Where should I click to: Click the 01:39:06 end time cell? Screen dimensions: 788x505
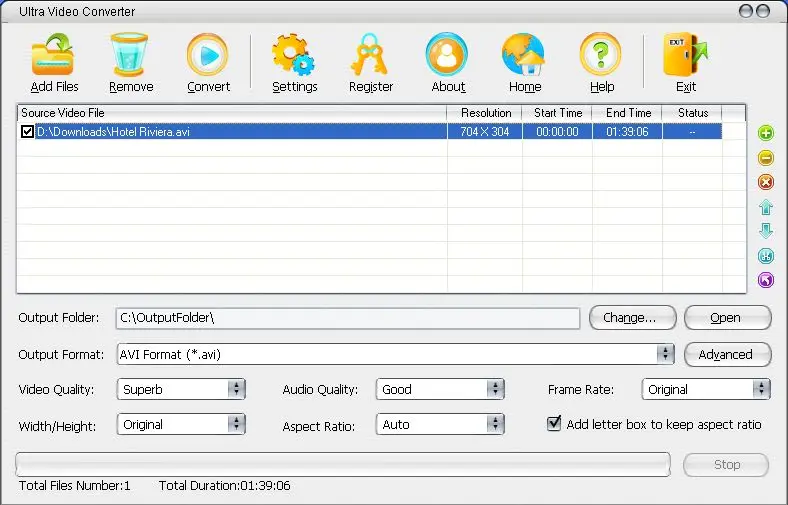(x=627, y=132)
